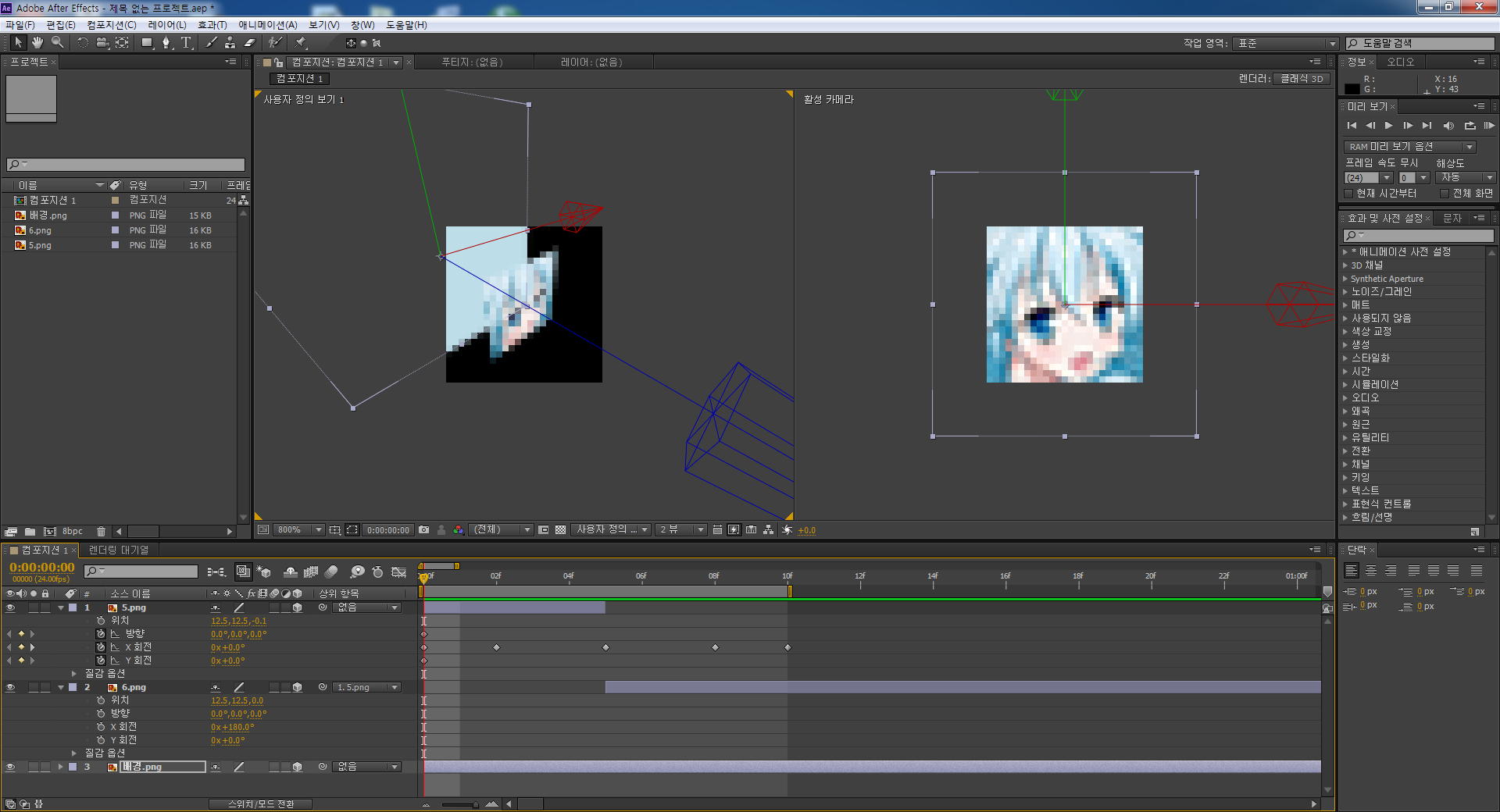The height and width of the screenshot is (812, 1500).
Task: Mute audio in preview panel
Action: coord(1448,126)
